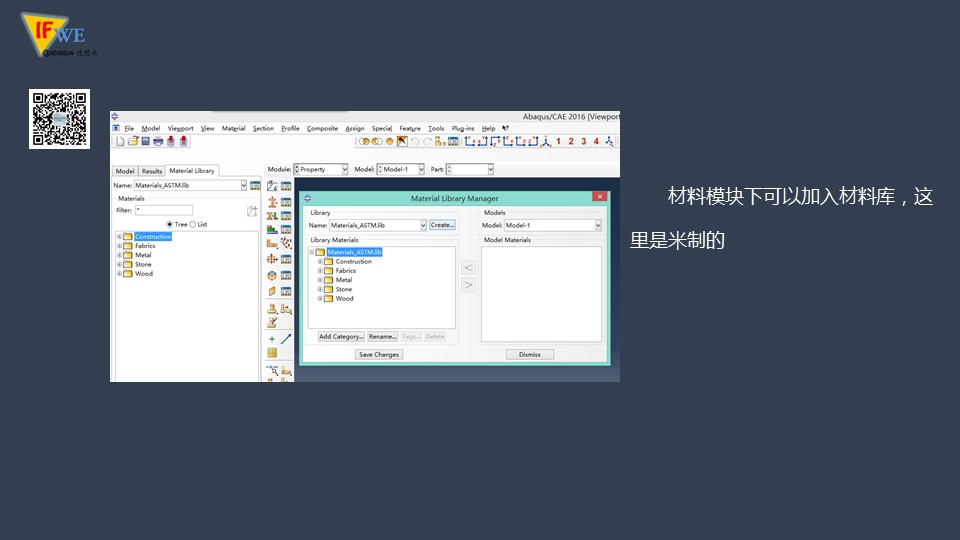
Task: Click the left arrow transfer button
Action: point(468,268)
